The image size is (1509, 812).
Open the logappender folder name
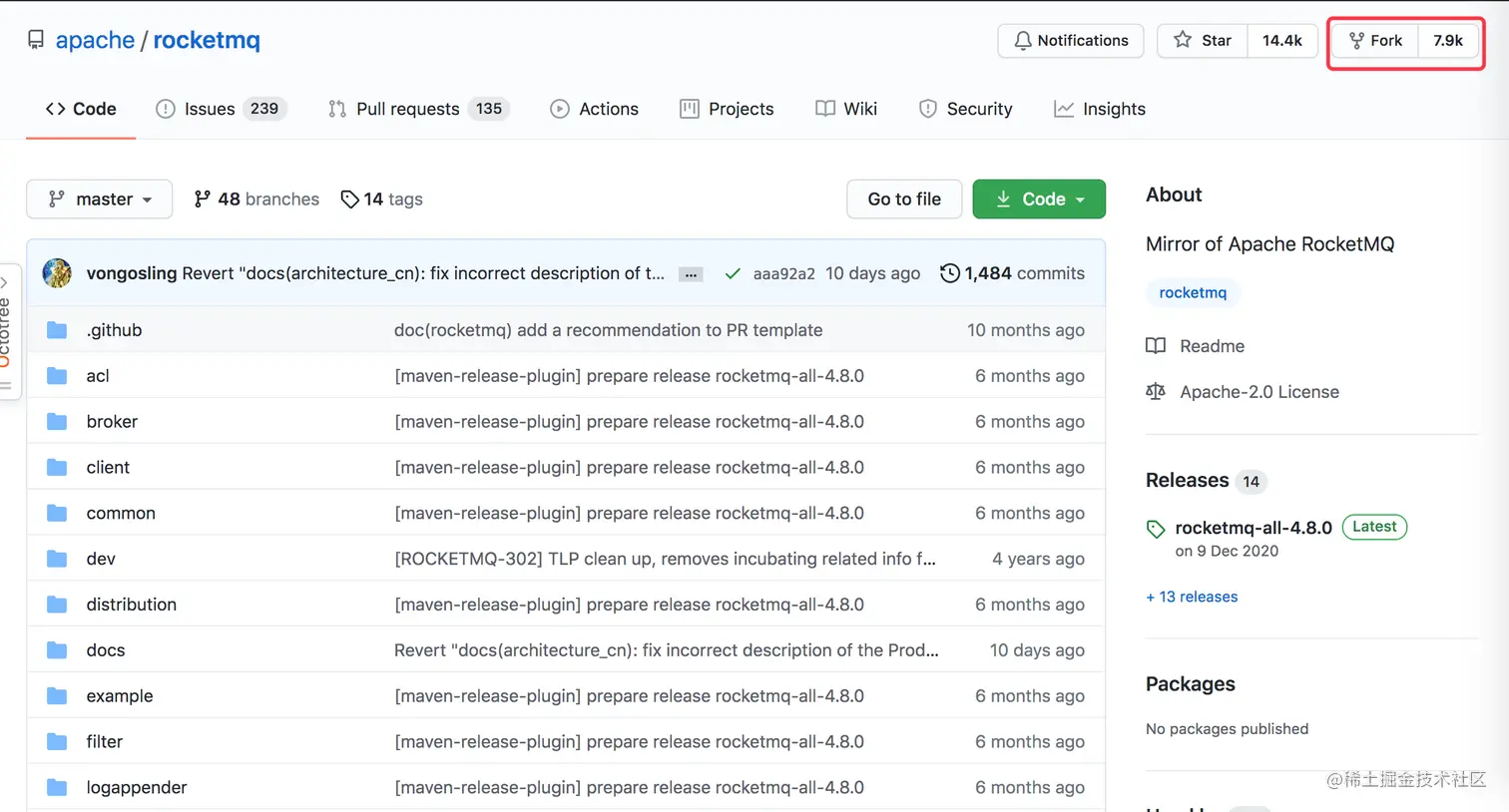point(137,788)
